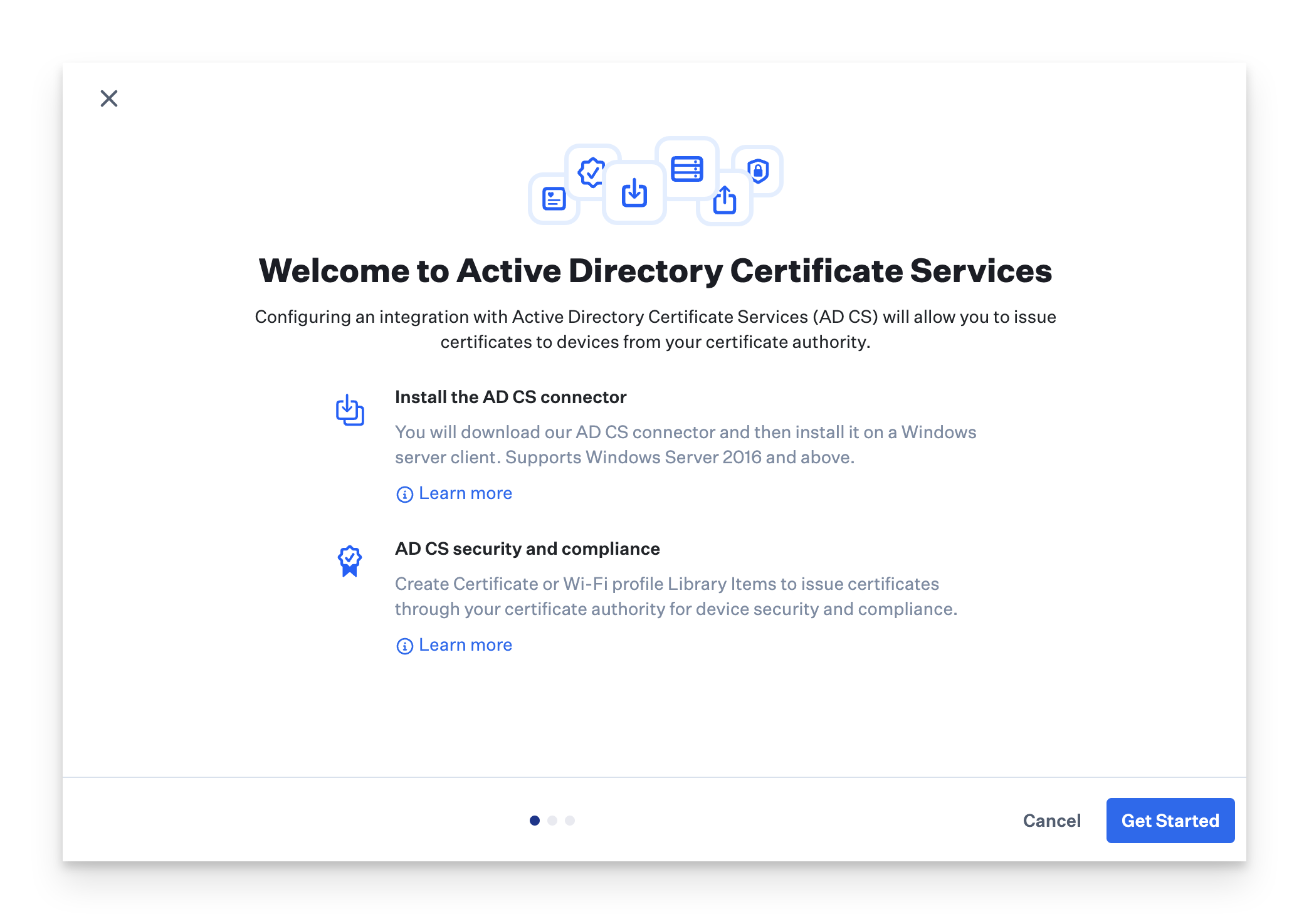The image size is (1309, 924).
Task: Click the server rack header icon
Action: pyautogui.click(x=686, y=169)
